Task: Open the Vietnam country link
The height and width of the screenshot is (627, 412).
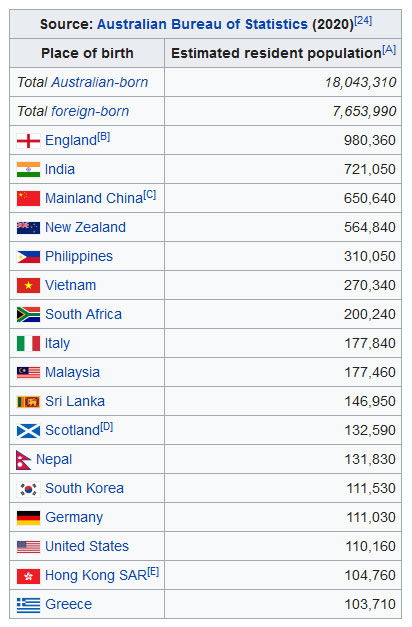Action: 70,286
